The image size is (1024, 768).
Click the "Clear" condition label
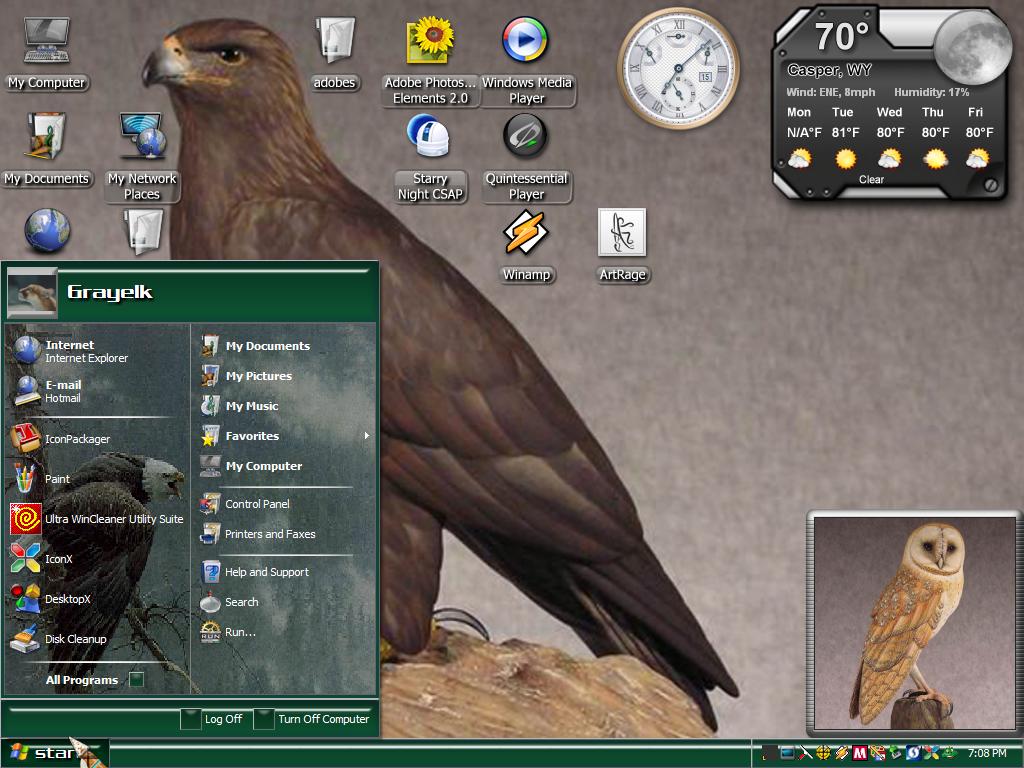coord(871,180)
